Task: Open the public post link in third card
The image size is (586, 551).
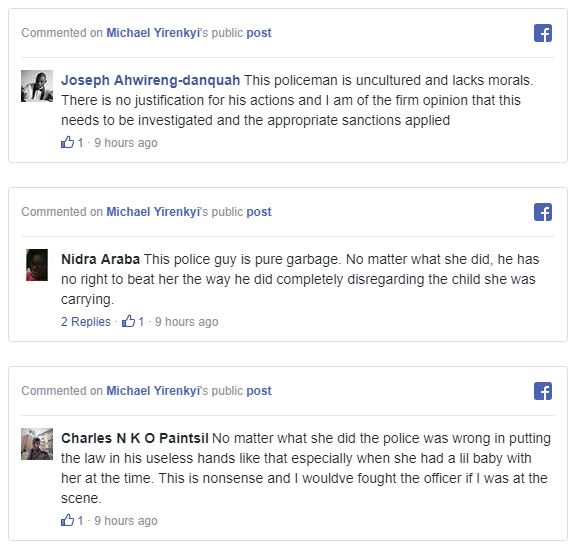Action: coord(259,391)
